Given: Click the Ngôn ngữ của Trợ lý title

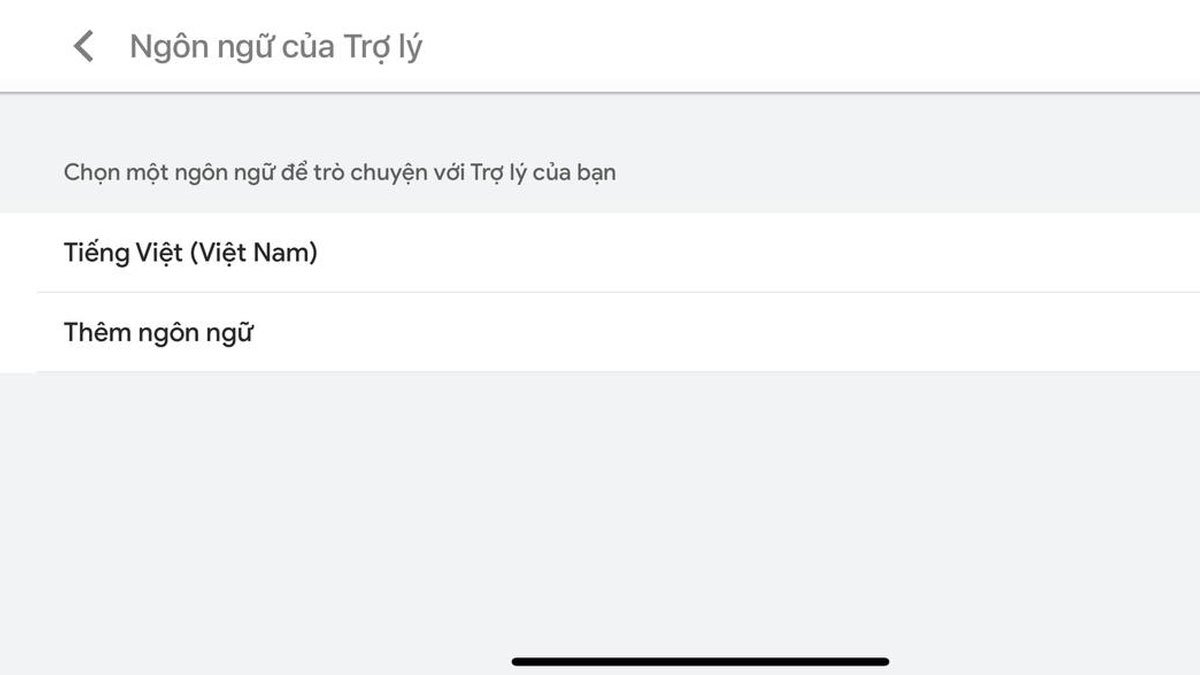Looking at the screenshot, I should pos(275,45).
